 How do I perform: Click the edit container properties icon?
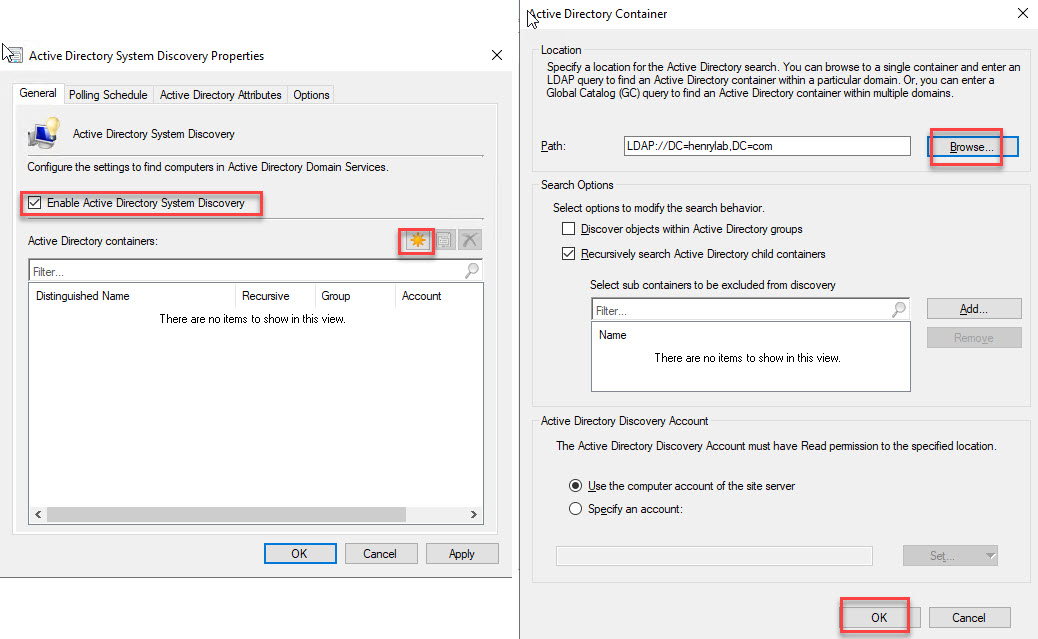pos(445,241)
